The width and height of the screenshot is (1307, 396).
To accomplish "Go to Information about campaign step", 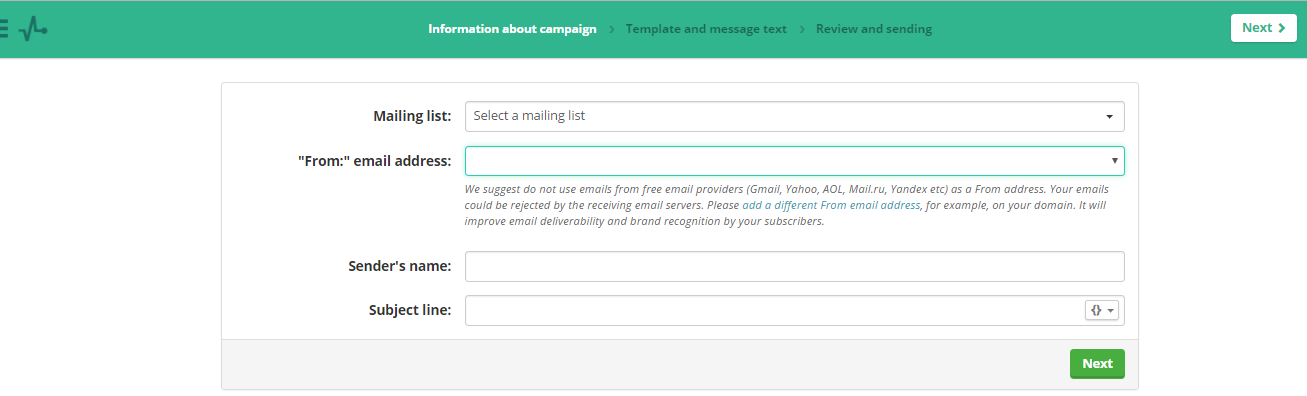I will tap(512, 29).
